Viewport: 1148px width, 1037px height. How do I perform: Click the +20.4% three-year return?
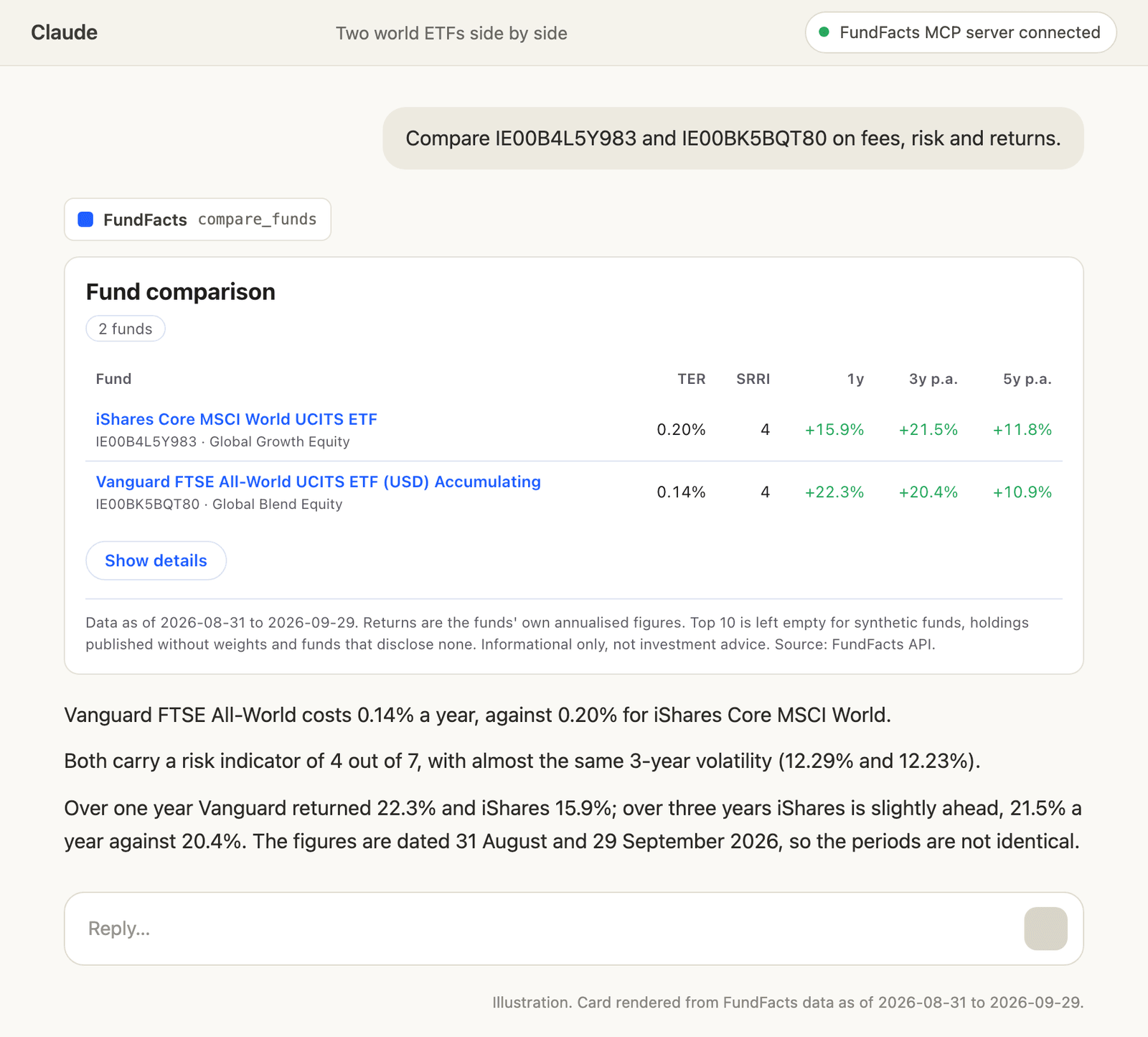click(x=928, y=492)
